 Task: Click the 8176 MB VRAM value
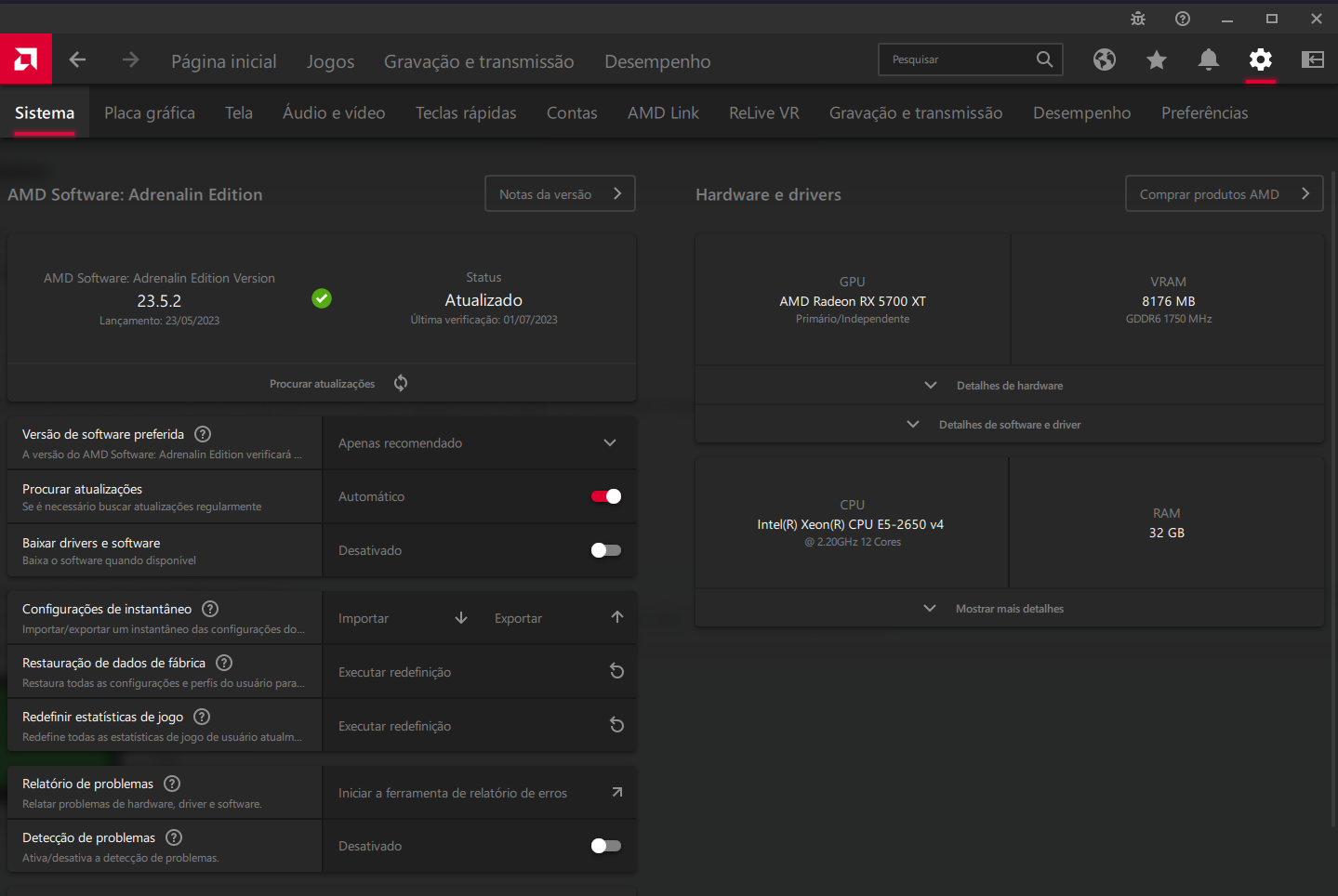pos(1169,301)
